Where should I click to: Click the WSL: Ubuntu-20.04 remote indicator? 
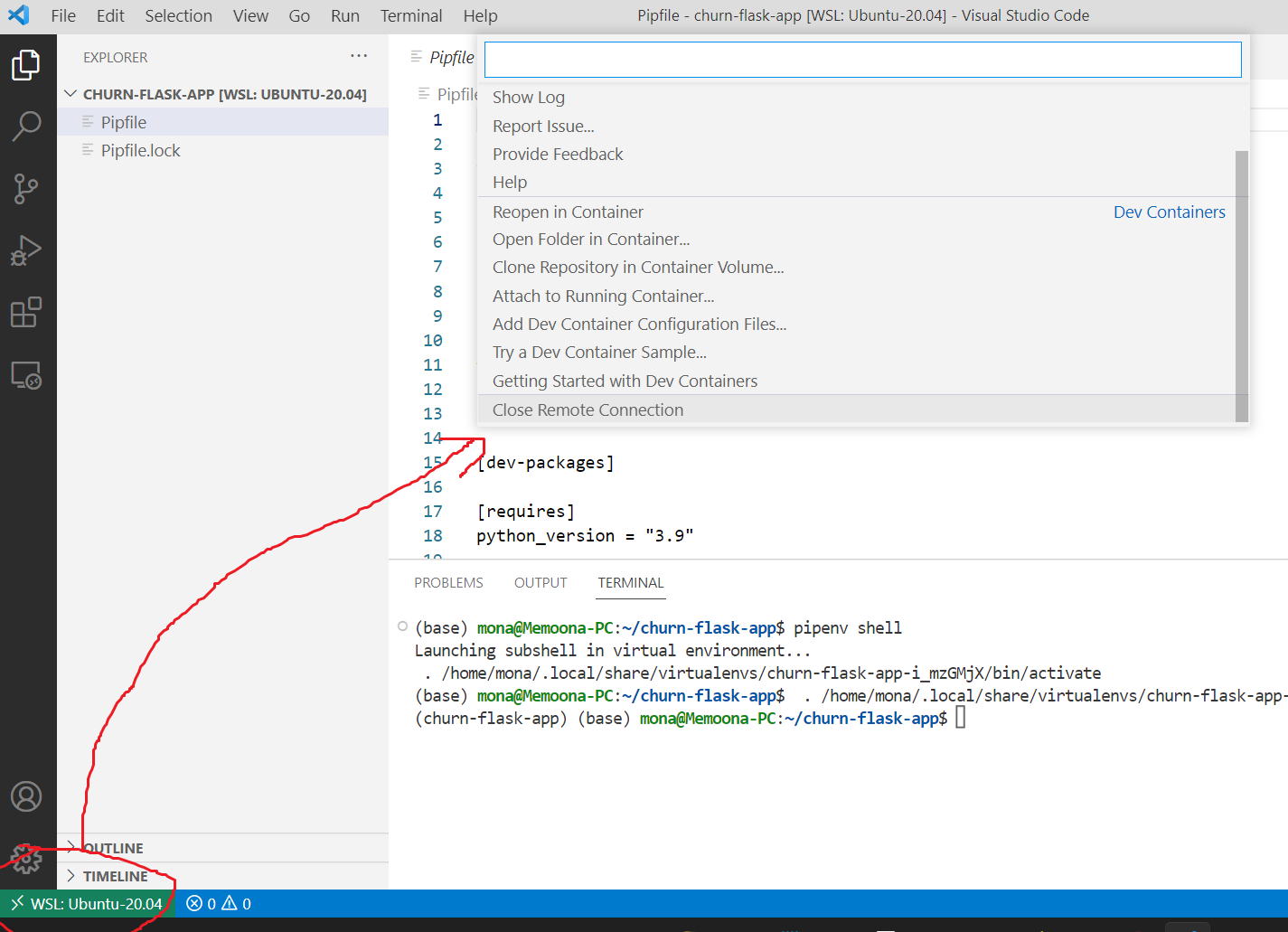(88, 904)
